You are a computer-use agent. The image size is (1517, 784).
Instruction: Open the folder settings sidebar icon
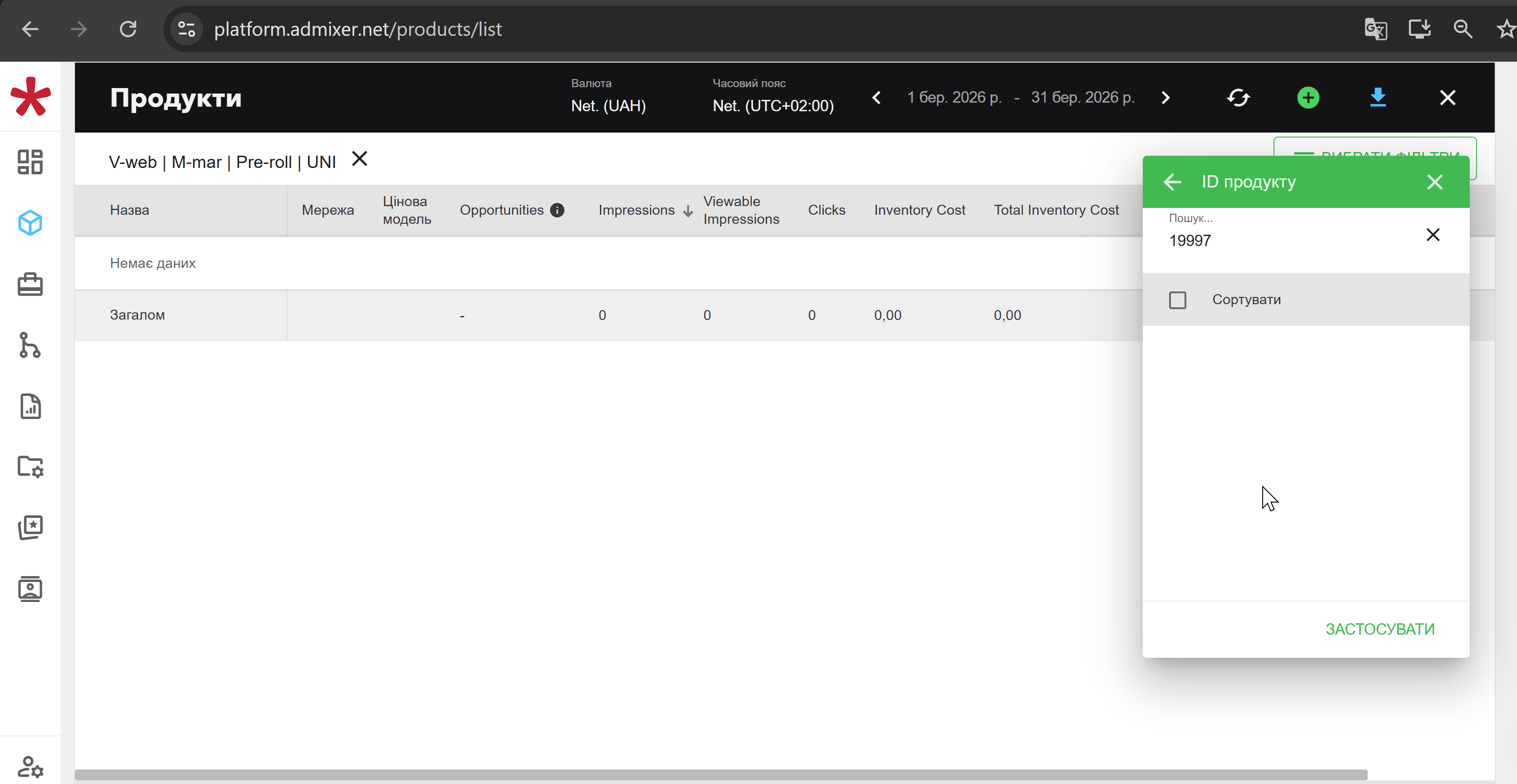(x=30, y=467)
